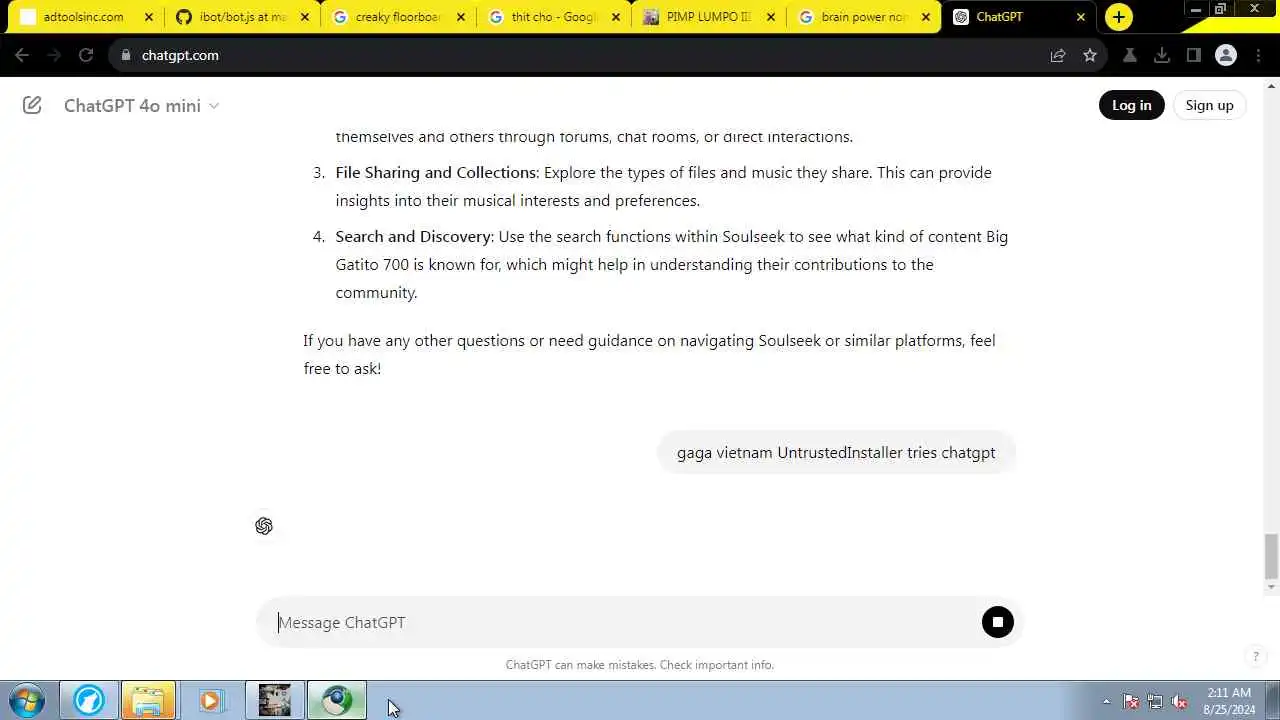Open the ChatGPT 4o mini model dropdown
Viewport: 1280px width, 720px height.
pyautogui.click(x=141, y=105)
